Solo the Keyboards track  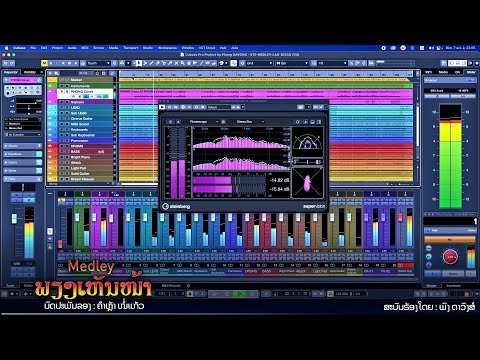tap(67, 130)
